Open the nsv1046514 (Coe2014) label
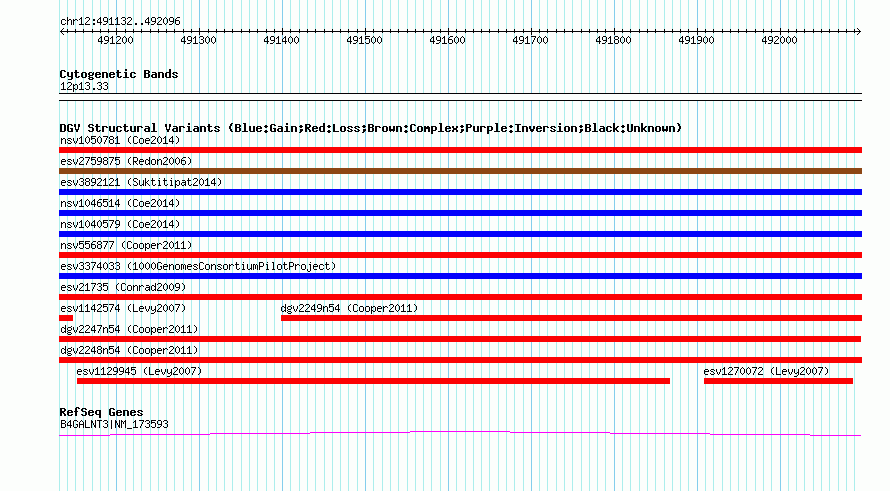 click(120, 203)
